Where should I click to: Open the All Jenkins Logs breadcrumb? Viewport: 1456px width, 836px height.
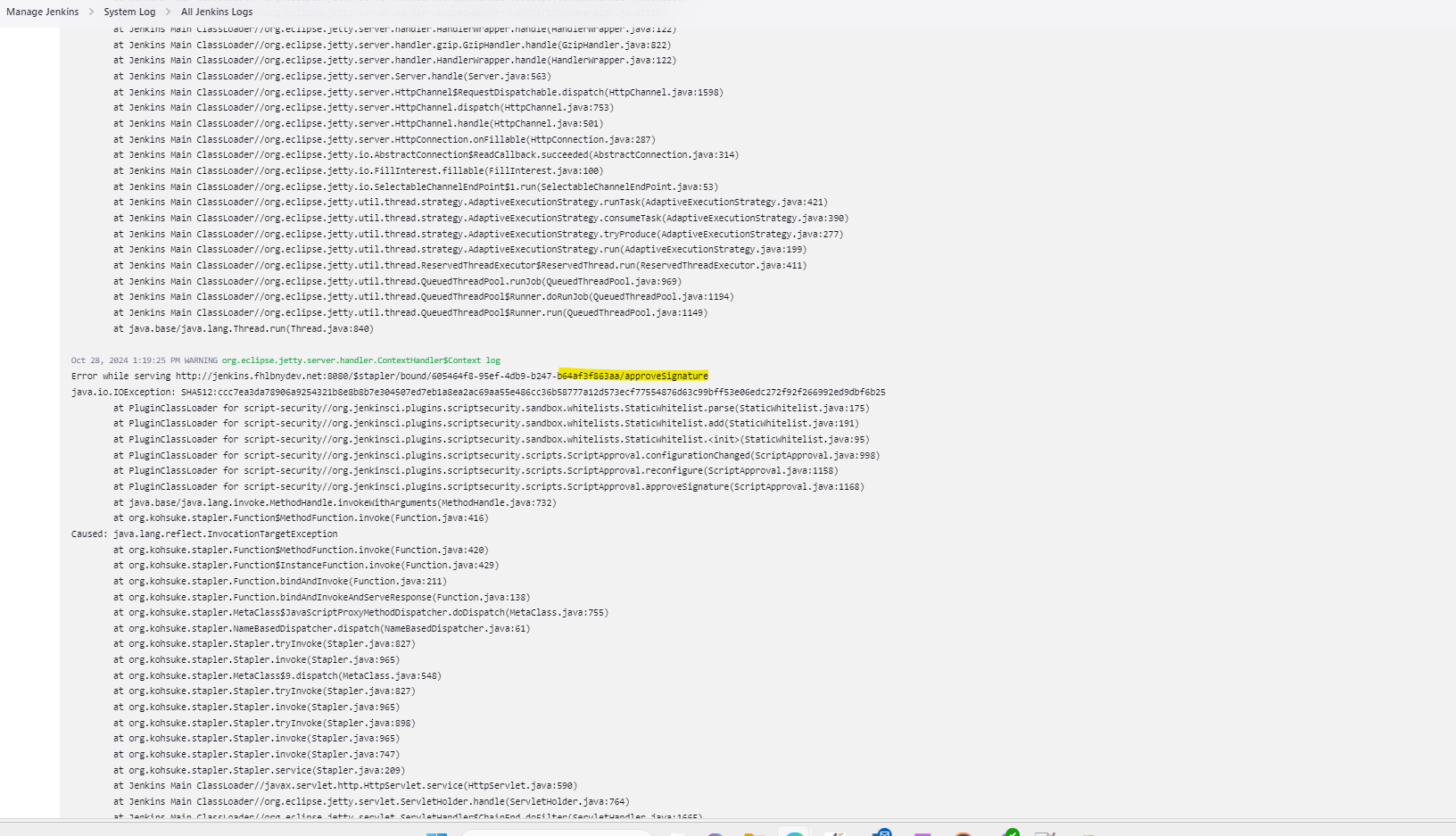(x=217, y=12)
